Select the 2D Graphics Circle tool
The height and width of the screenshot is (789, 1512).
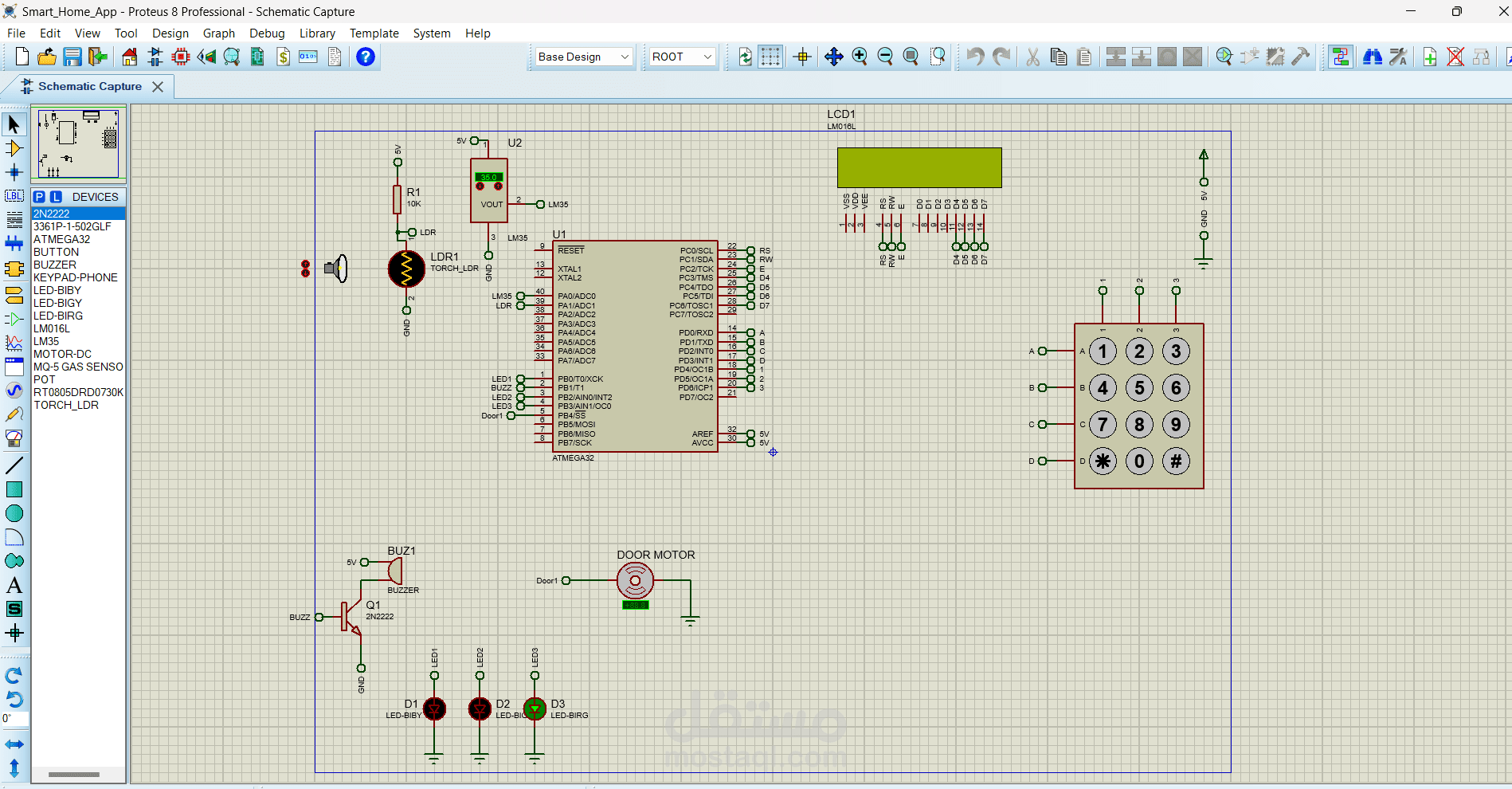coord(14,513)
